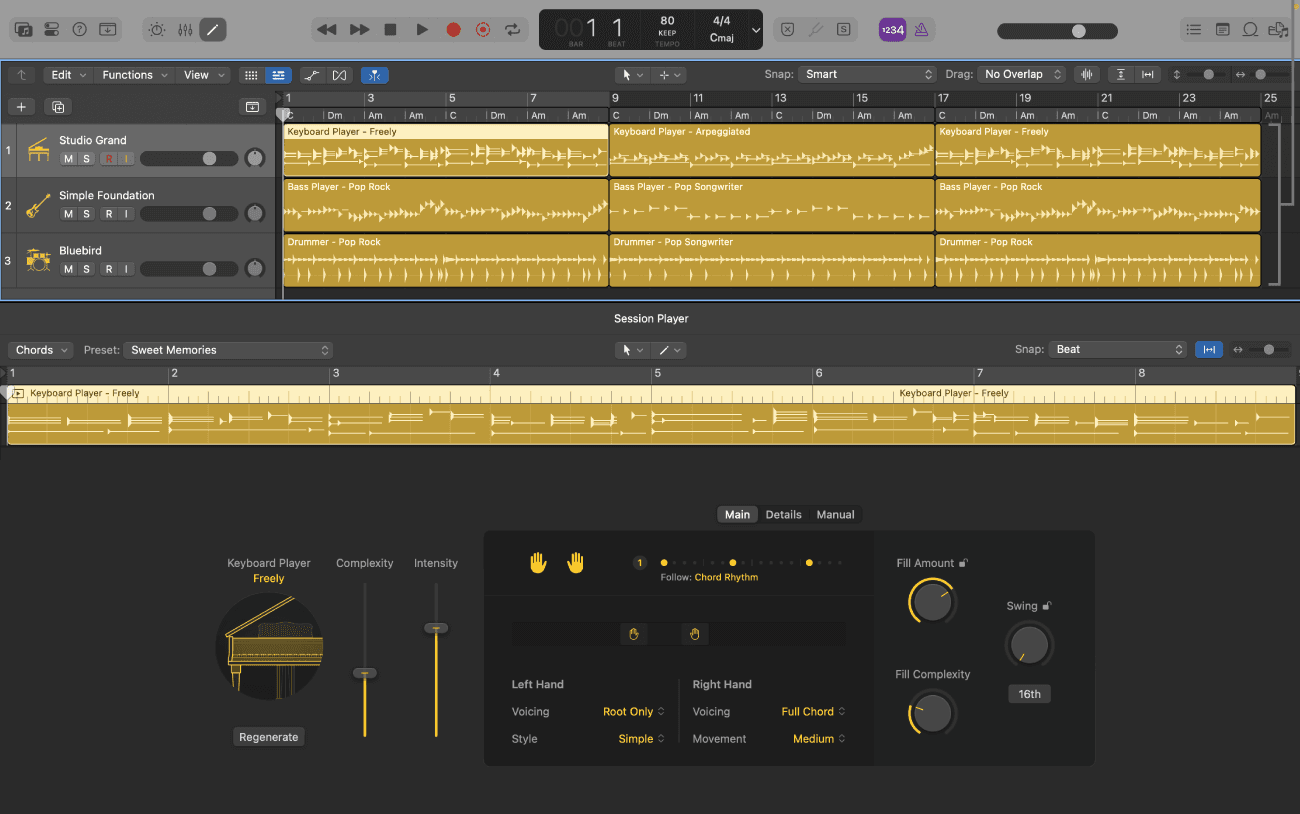Screen dimensions: 1300x814
Task: Adjust the Complexity slider
Action: click(x=365, y=673)
